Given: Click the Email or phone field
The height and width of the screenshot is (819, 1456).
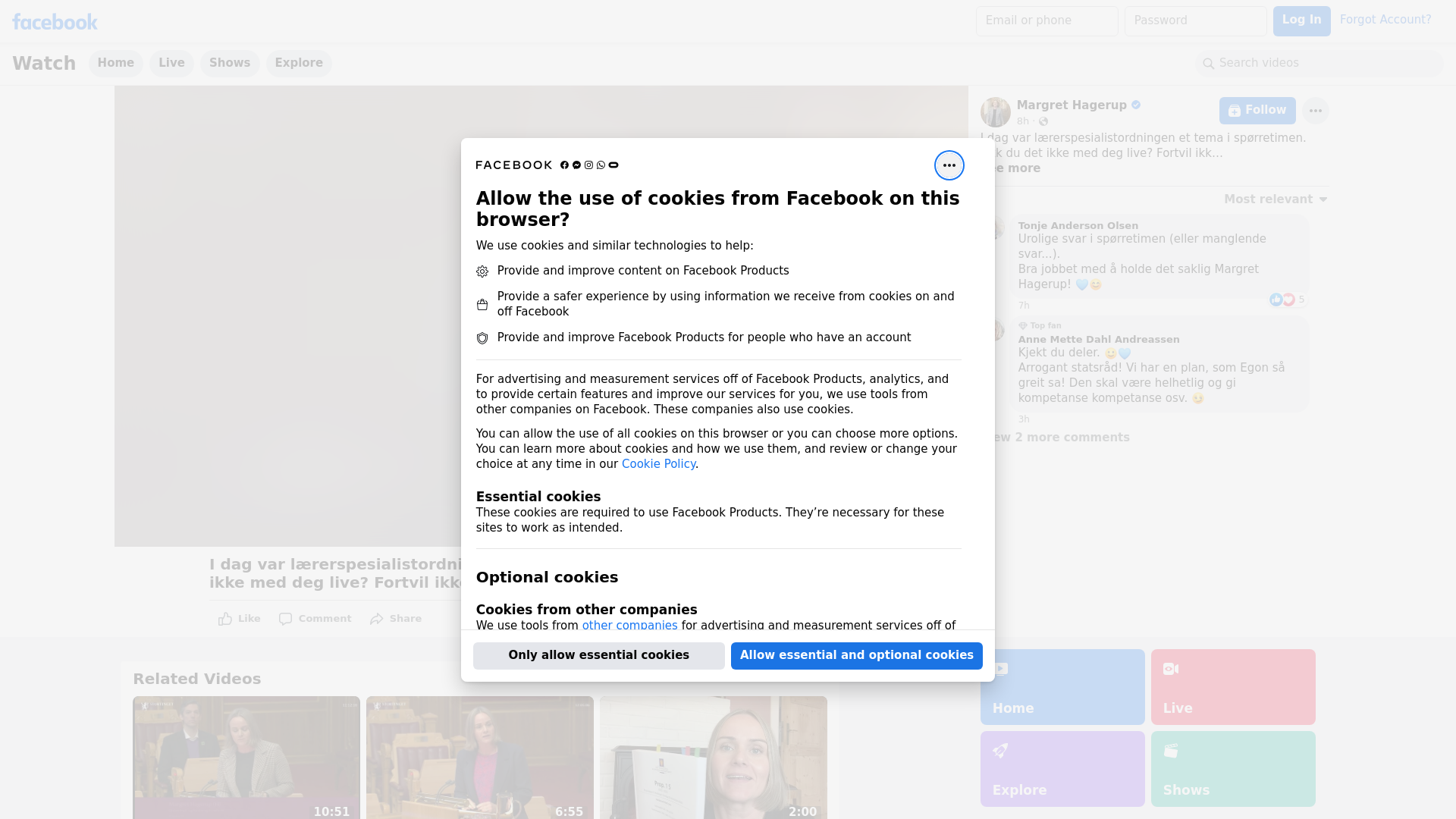Looking at the screenshot, I should 1047,21.
